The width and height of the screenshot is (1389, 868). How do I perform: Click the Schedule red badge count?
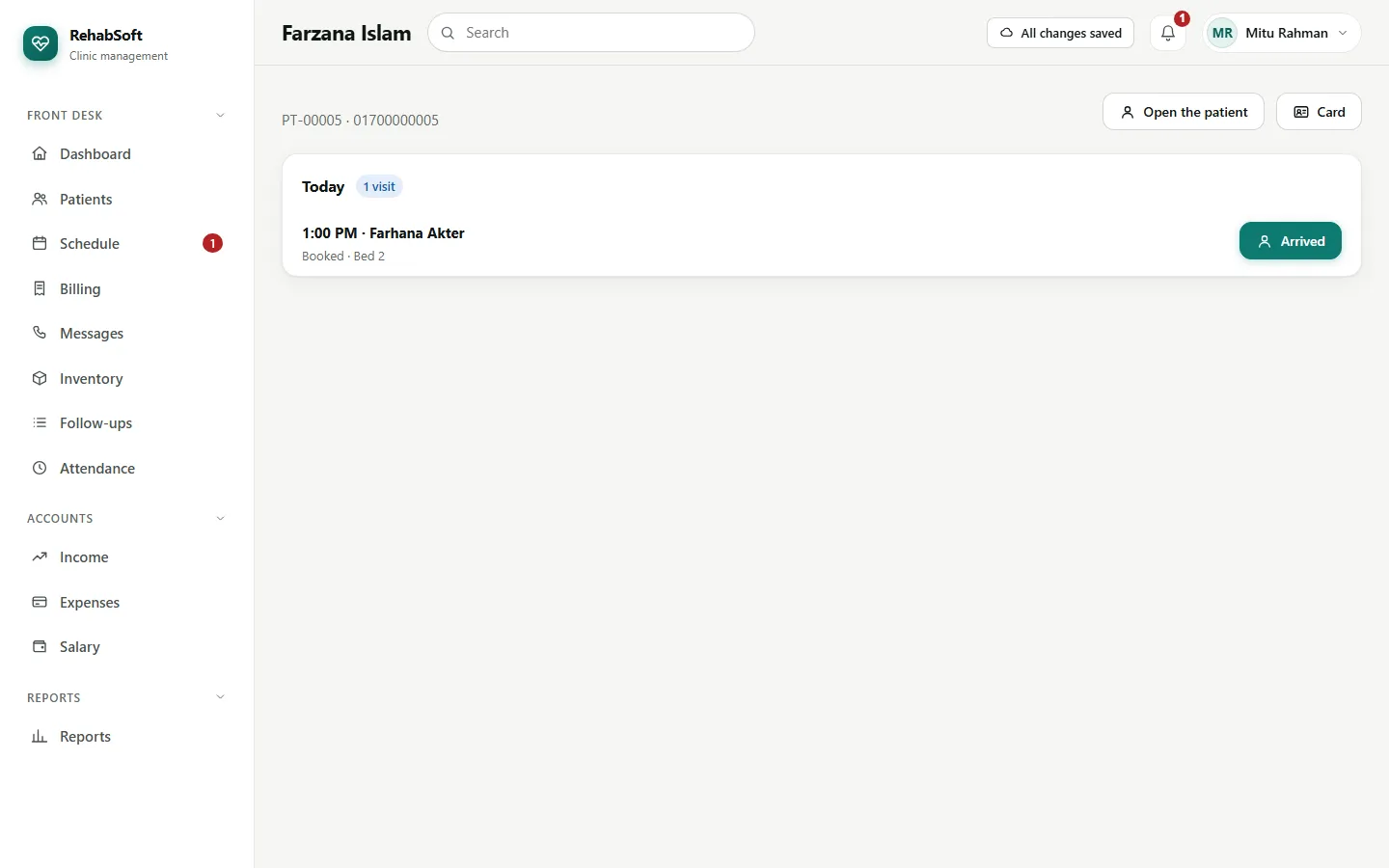pyautogui.click(x=212, y=244)
